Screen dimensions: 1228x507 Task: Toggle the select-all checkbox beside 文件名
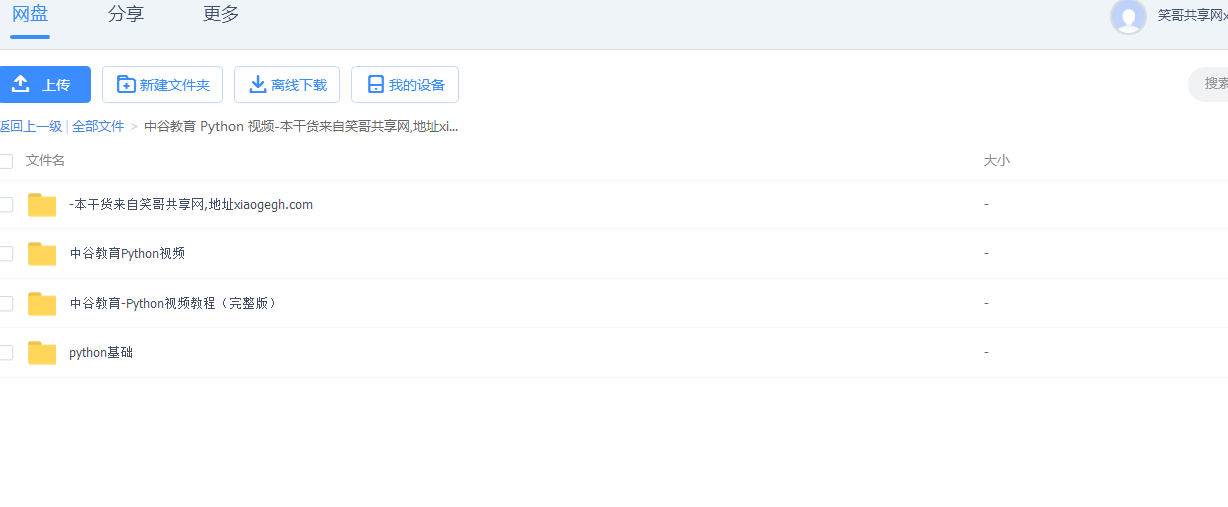click(x=6, y=161)
